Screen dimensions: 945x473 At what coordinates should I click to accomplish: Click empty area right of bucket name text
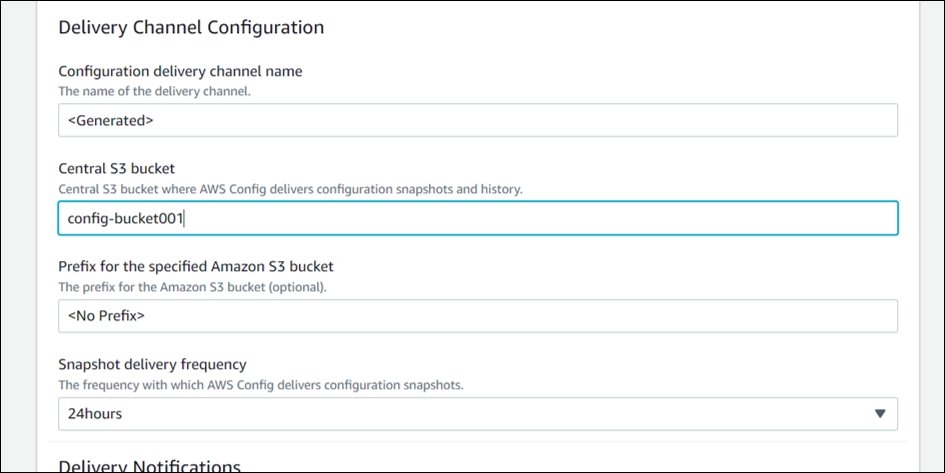[550, 218]
